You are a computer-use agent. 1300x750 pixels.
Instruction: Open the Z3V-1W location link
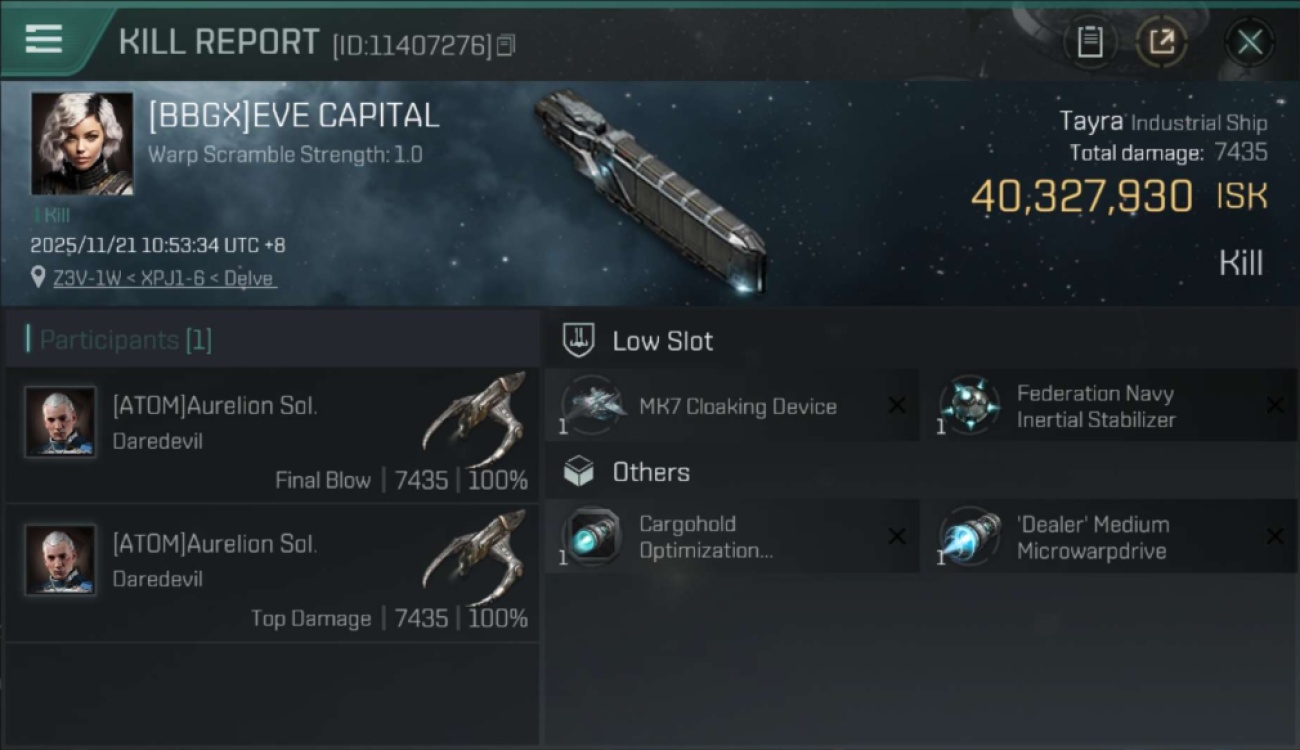click(x=165, y=279)
